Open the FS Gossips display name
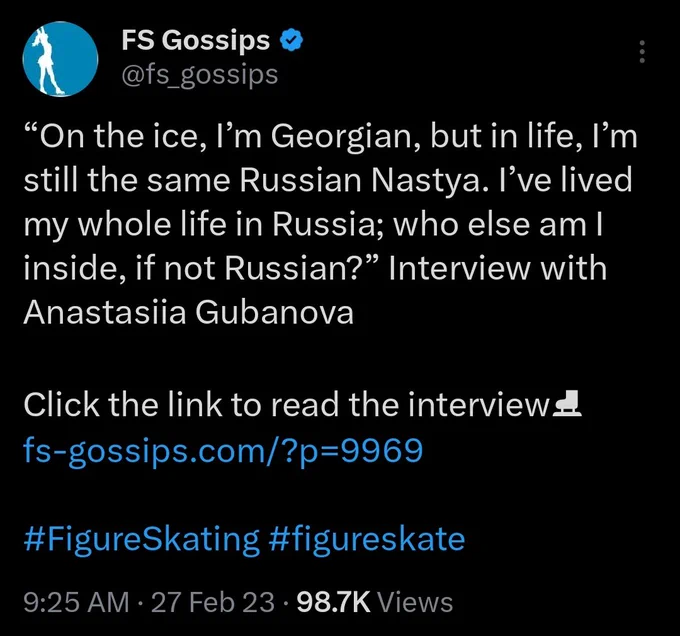680x636 pixels. 196,40
